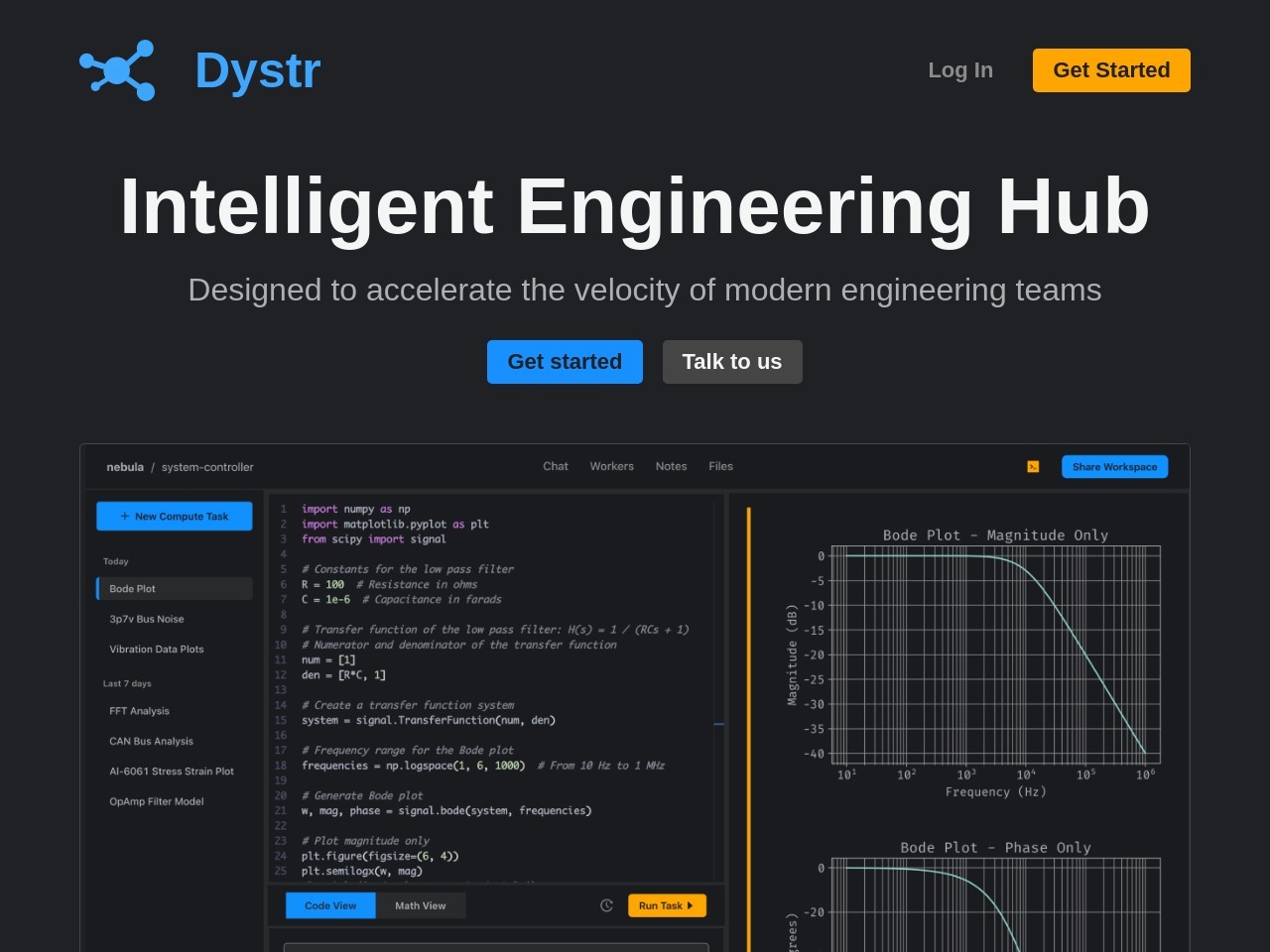Click the input field below Code View

[x=496, y=947]
